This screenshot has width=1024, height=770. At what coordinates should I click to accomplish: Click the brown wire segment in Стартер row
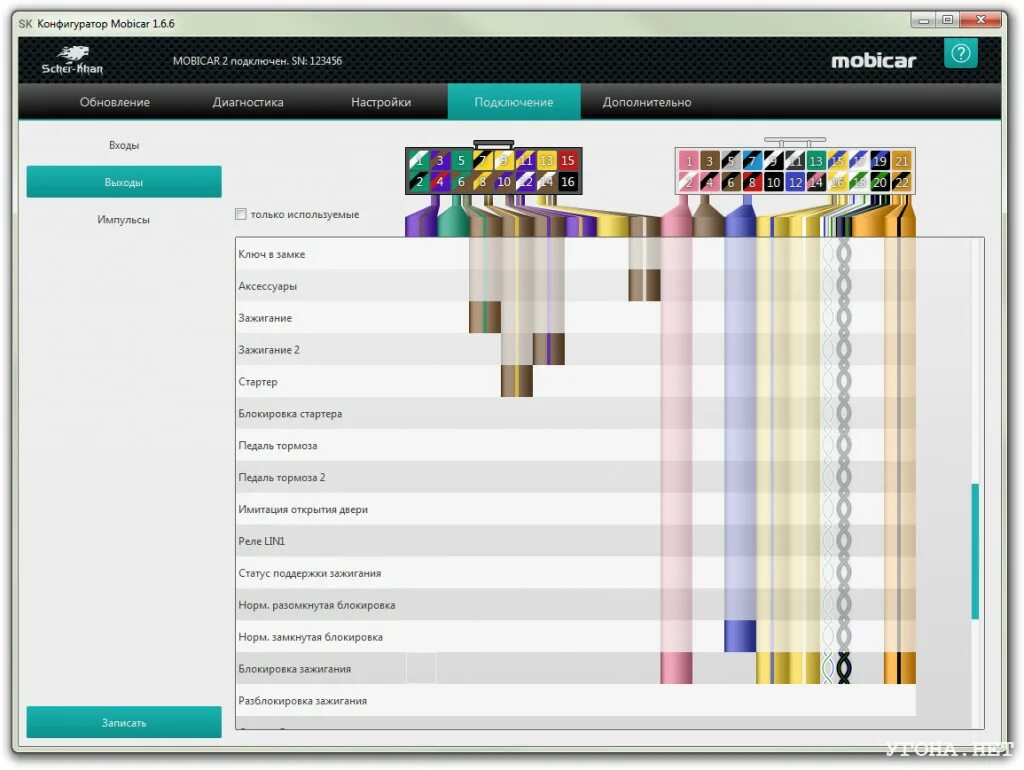coord(517,381)
